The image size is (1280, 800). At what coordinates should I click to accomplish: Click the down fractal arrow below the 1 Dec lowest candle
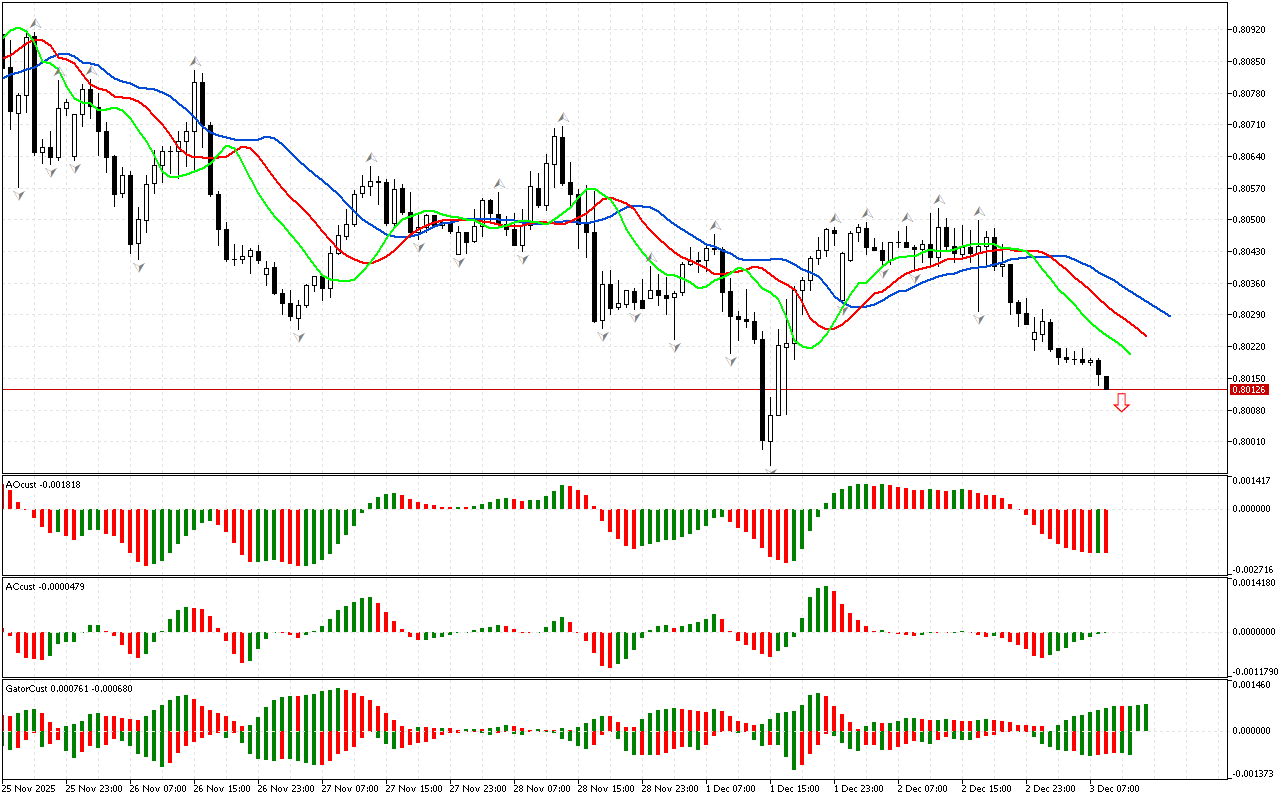pyautogui.click(x=771, y=468)
